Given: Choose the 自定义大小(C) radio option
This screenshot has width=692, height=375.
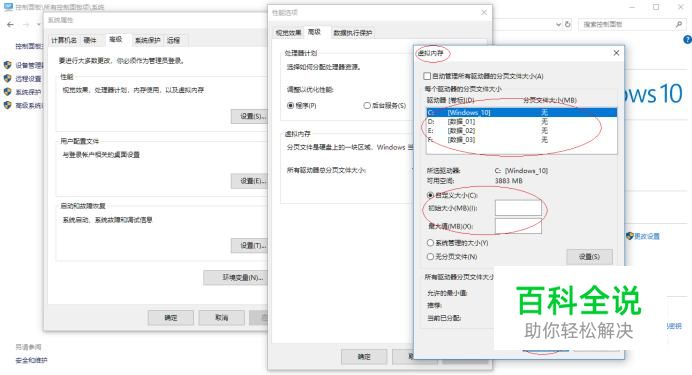Looking at the screenshot, I should (x=430, y=195).
